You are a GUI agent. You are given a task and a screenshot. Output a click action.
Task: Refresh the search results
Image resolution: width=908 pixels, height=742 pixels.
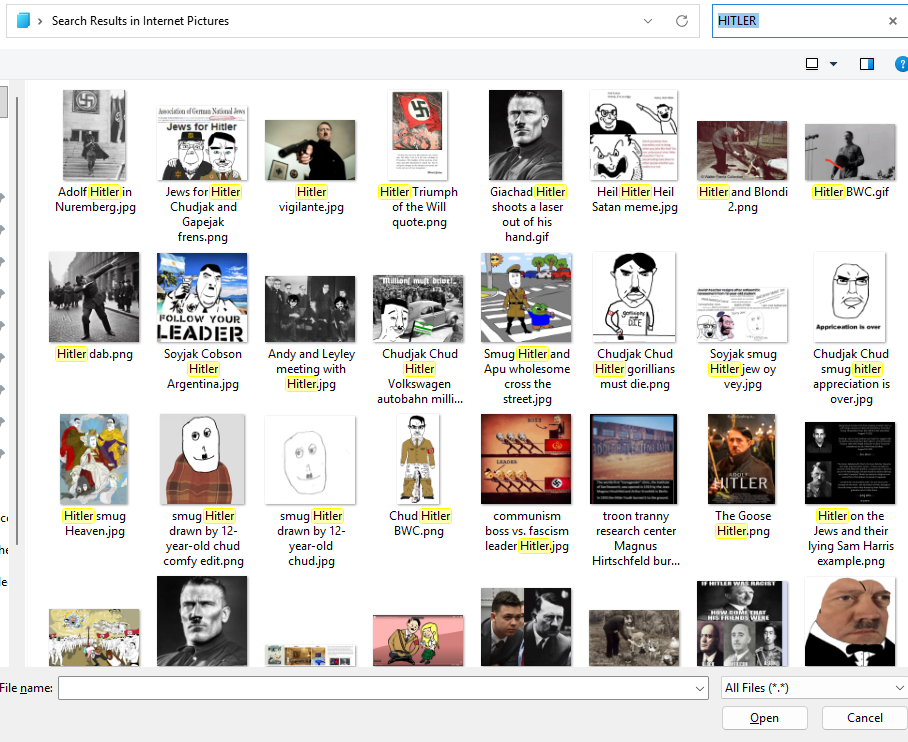click(682, 21)
